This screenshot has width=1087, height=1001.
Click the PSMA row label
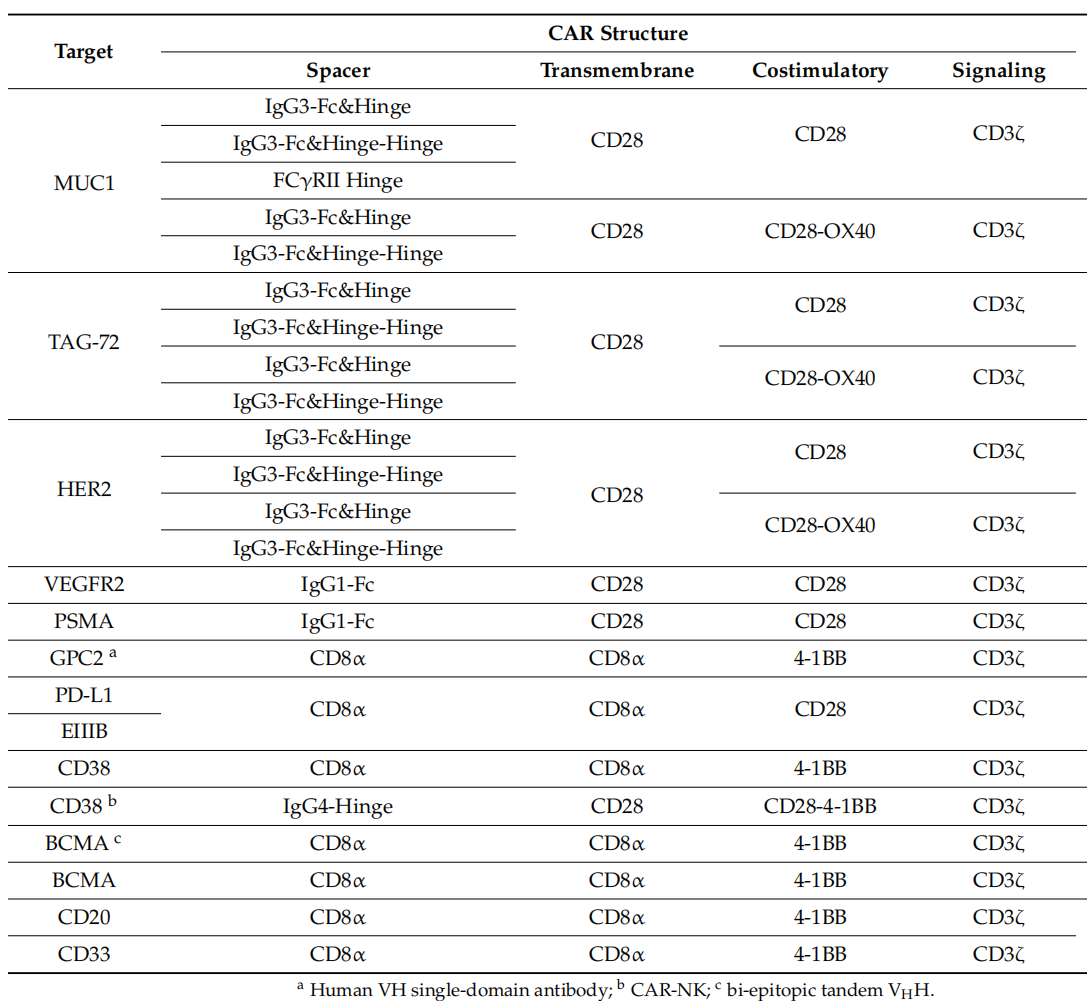pos(84,622)
